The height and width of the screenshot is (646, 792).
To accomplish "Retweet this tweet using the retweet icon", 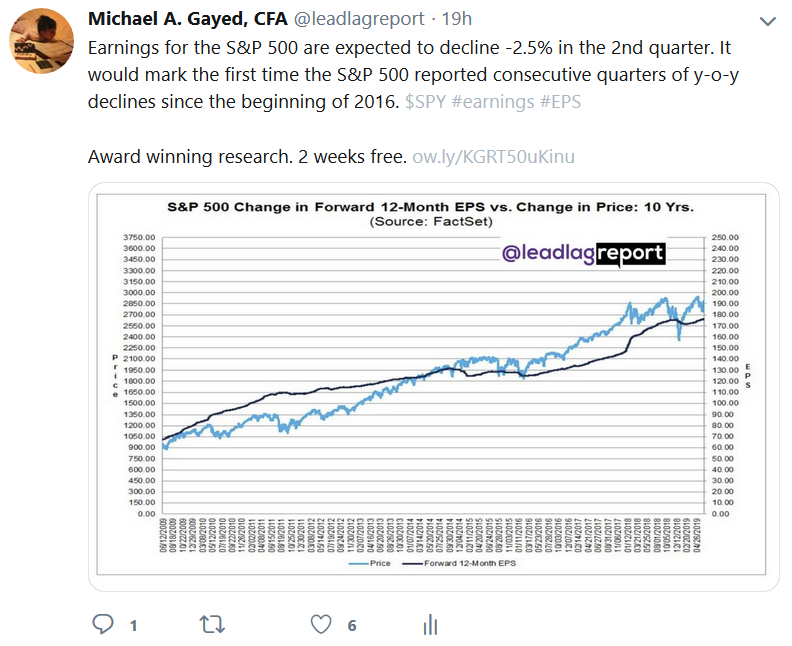I will click(x=212, y=625).
